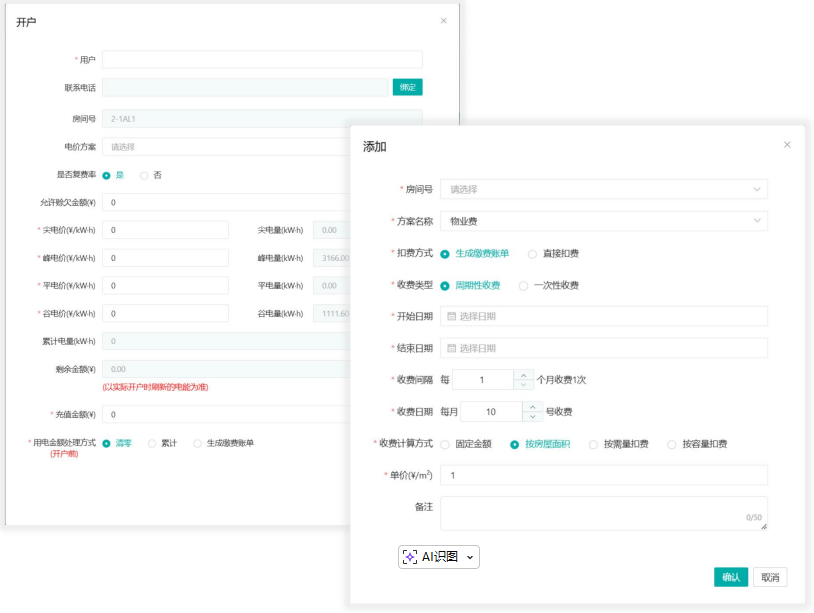
Task: Confirm the 添加 form with 确认
Action: (x=731, y=578)
